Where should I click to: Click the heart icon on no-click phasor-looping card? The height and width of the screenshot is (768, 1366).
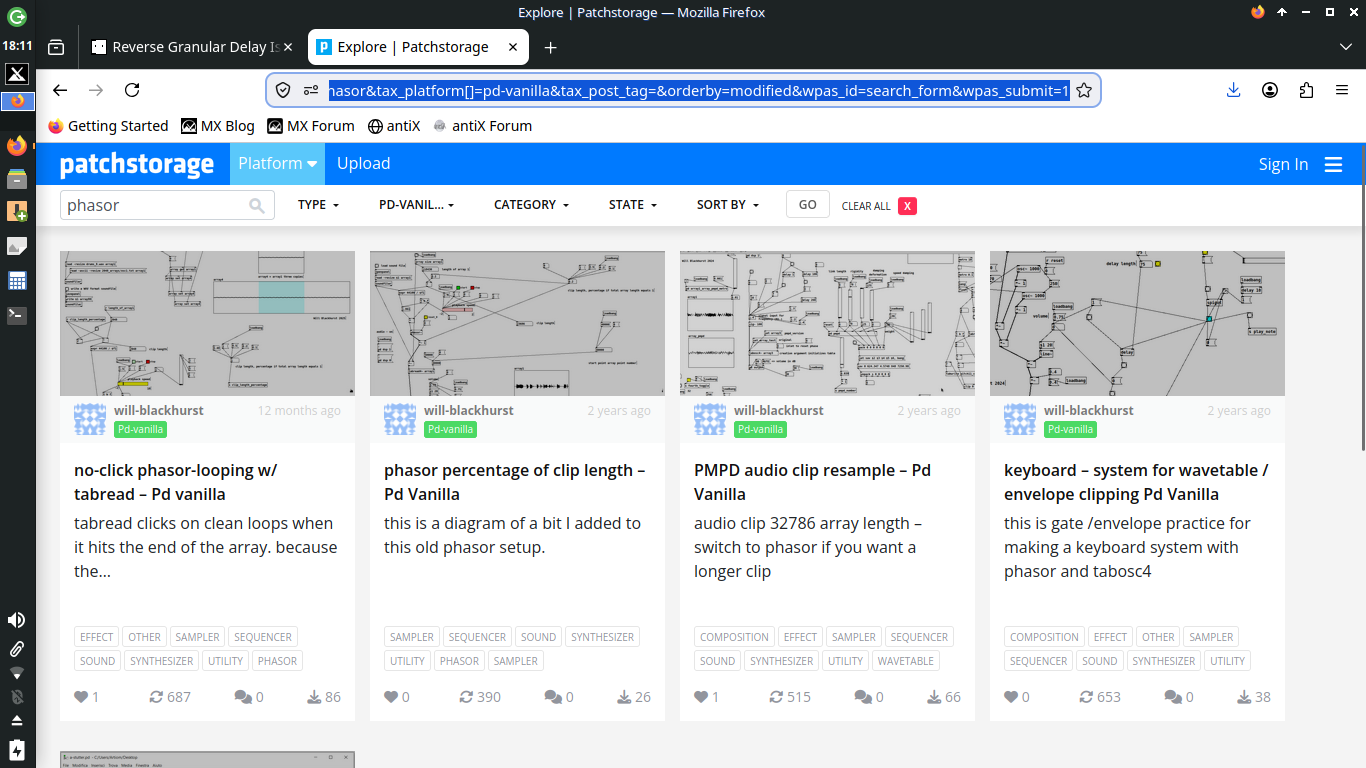coord(81,697)
